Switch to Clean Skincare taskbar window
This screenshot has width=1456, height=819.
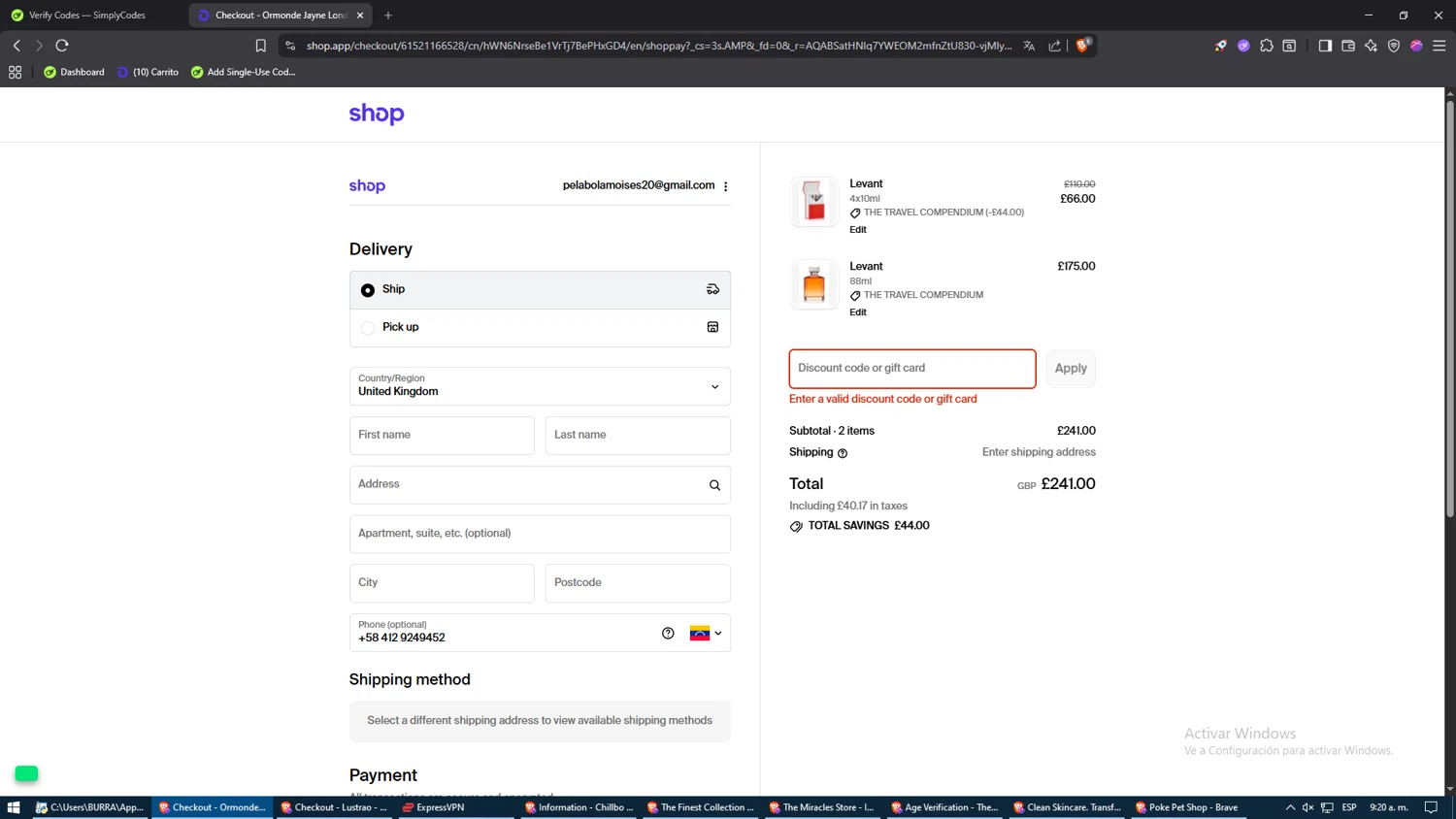point(1067,807)
